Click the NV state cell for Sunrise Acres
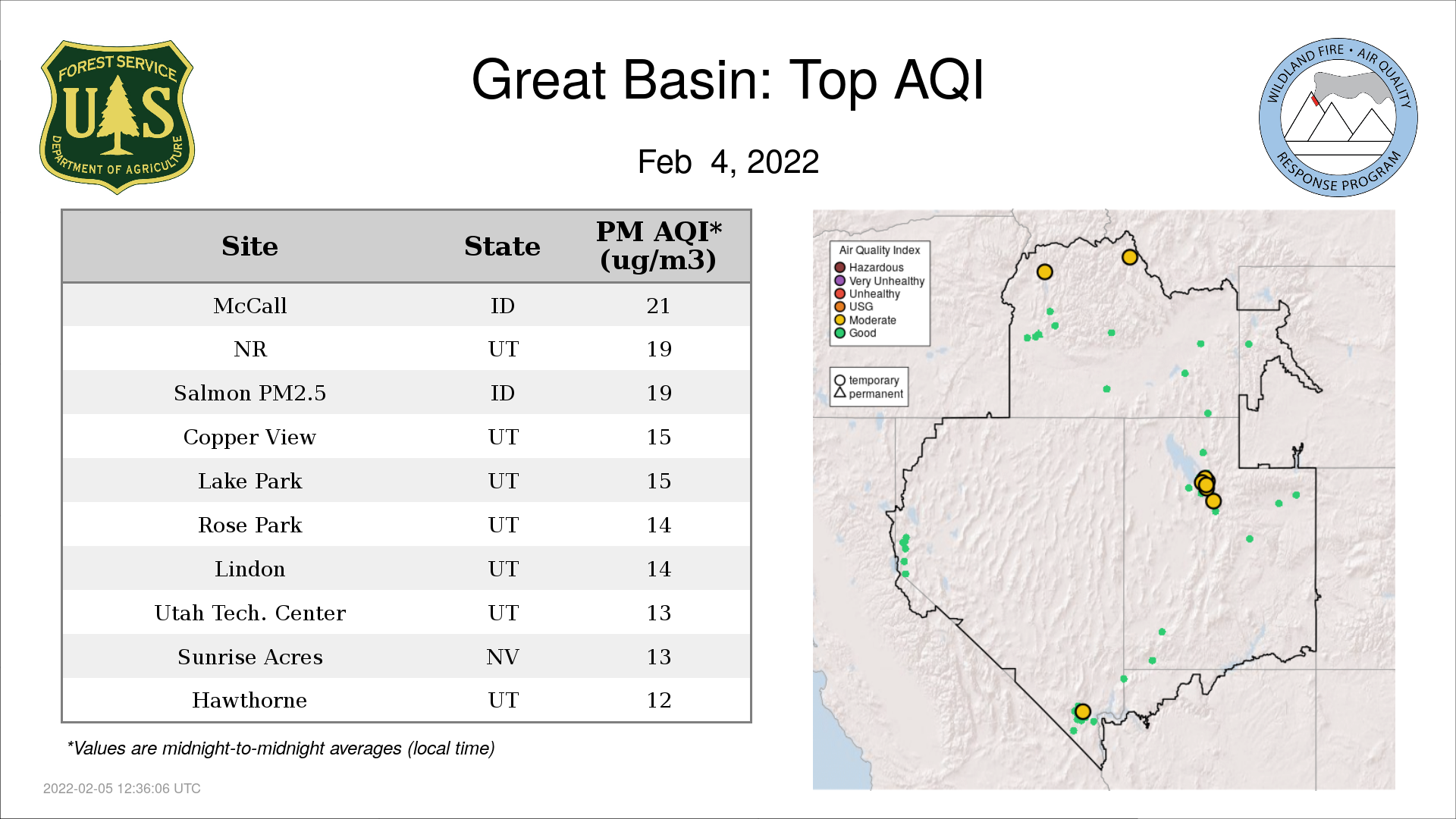1456x819 pixels. click(503, 657)
